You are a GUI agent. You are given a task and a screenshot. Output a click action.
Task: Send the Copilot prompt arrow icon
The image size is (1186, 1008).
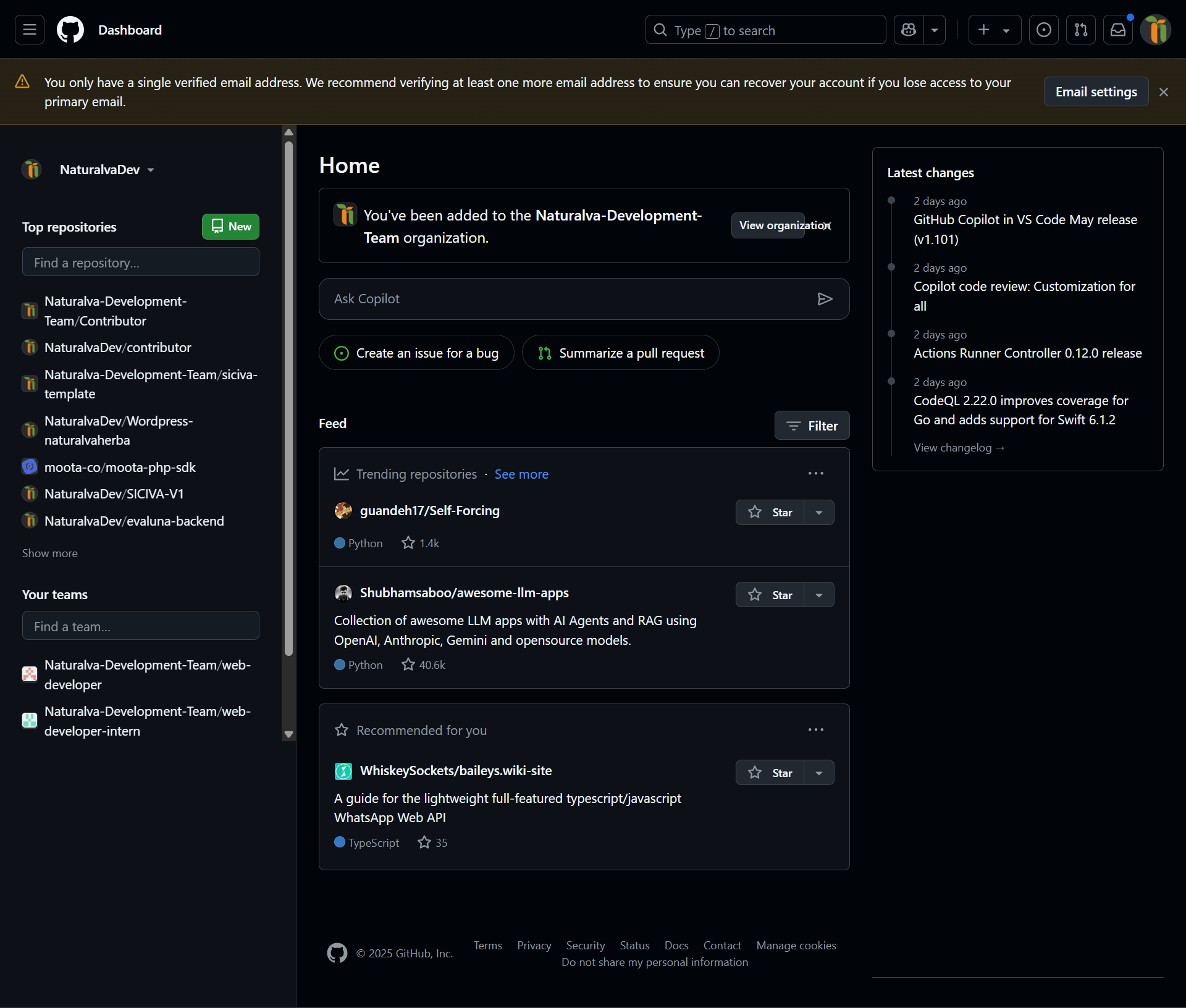(825, 299)
